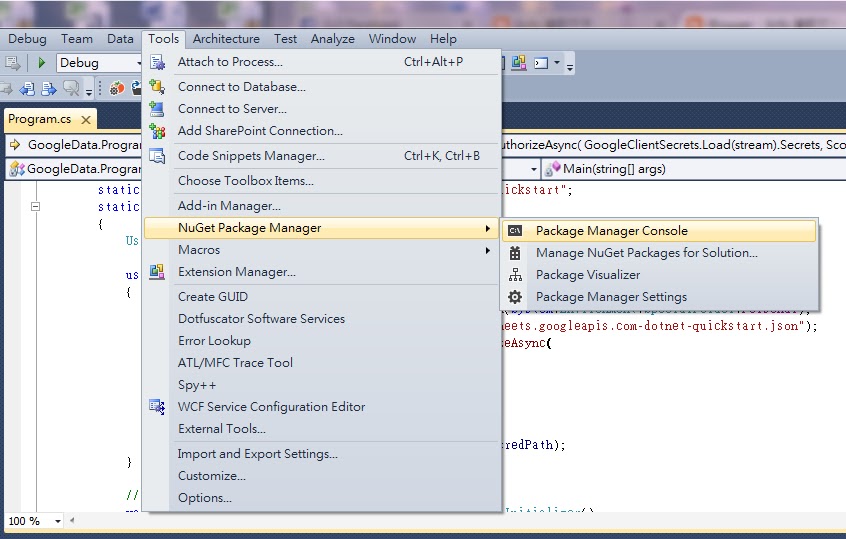
Task: Click the comment selection toolbar icon
Action: click(71, 88)
